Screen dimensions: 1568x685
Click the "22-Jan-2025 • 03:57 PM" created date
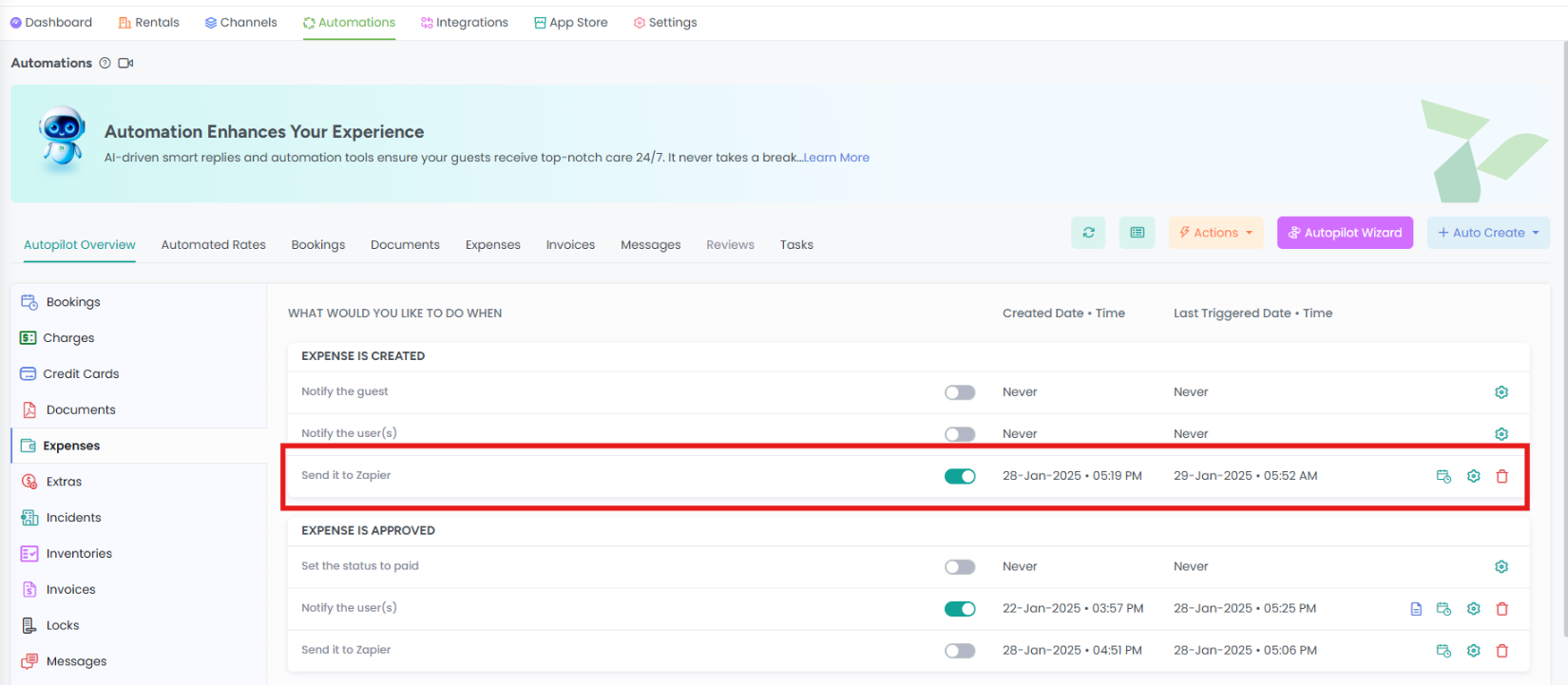[1073, 609]
